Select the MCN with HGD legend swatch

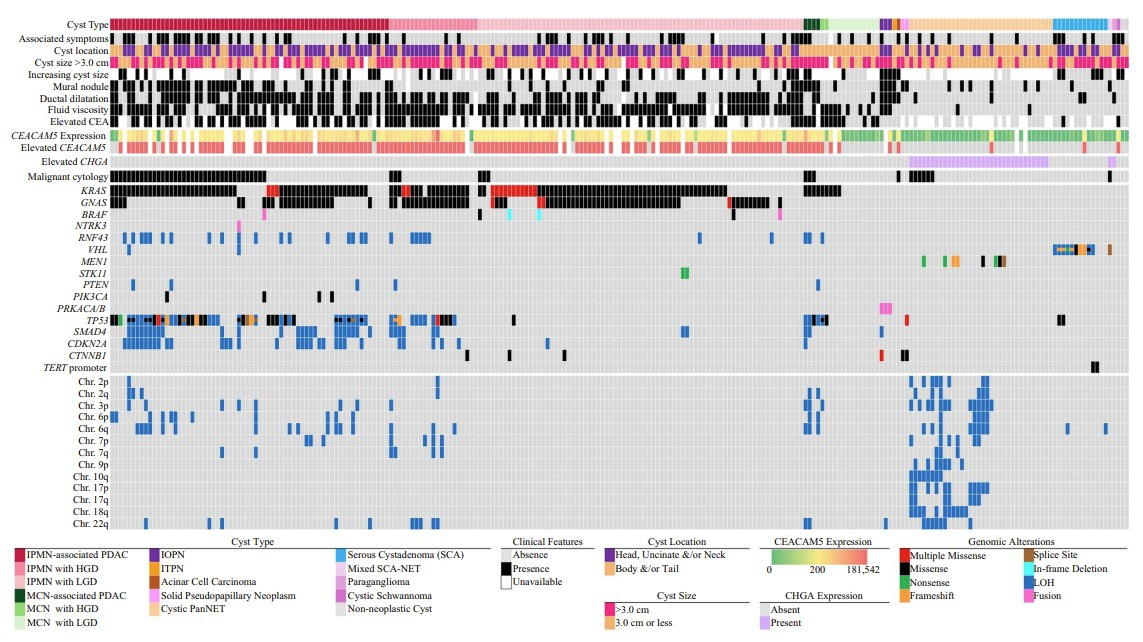pos(20,609)
